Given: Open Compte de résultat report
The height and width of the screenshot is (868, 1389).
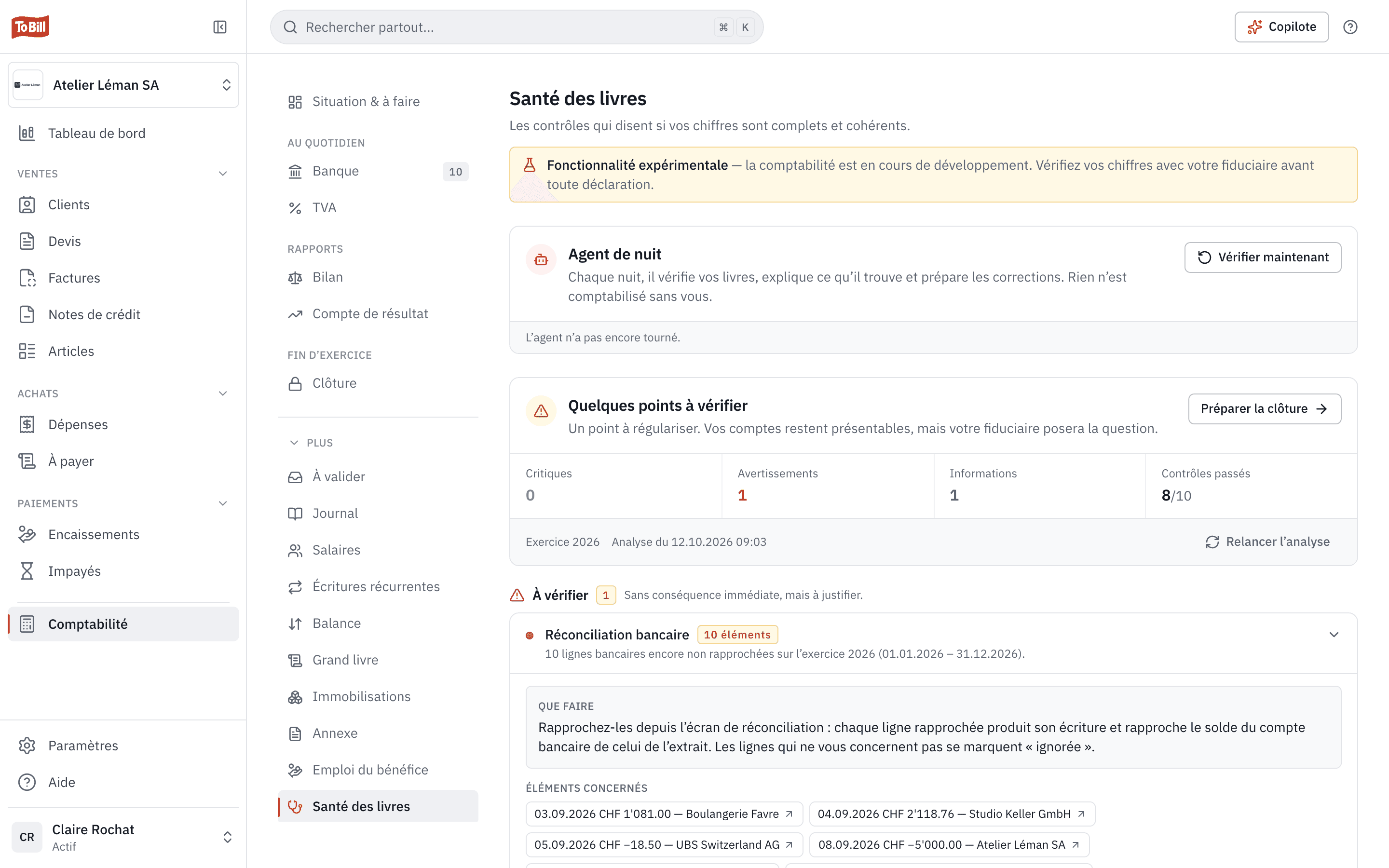Looking at the screenshot, I should 378,314.
